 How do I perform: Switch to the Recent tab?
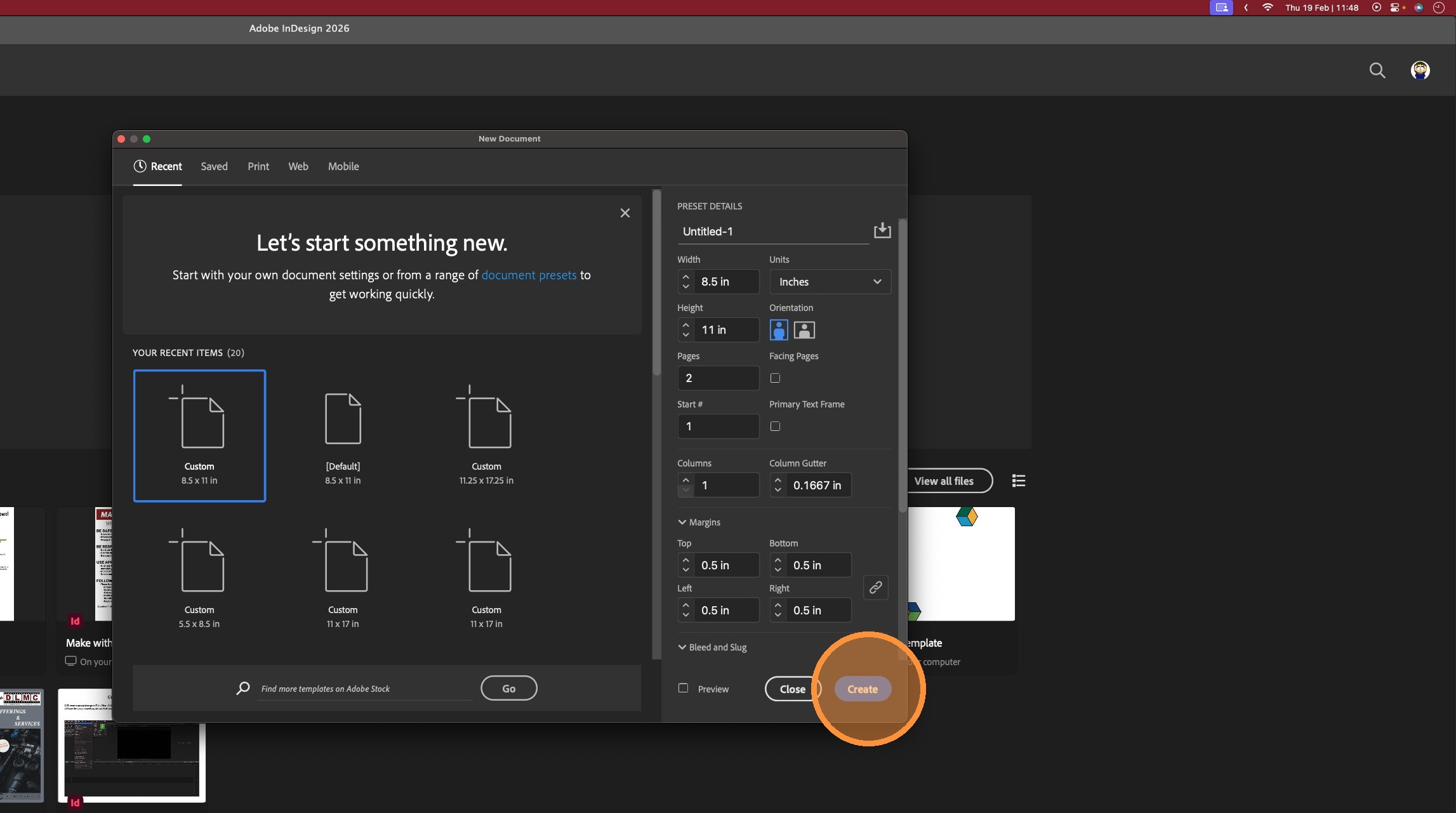[157, 166]
